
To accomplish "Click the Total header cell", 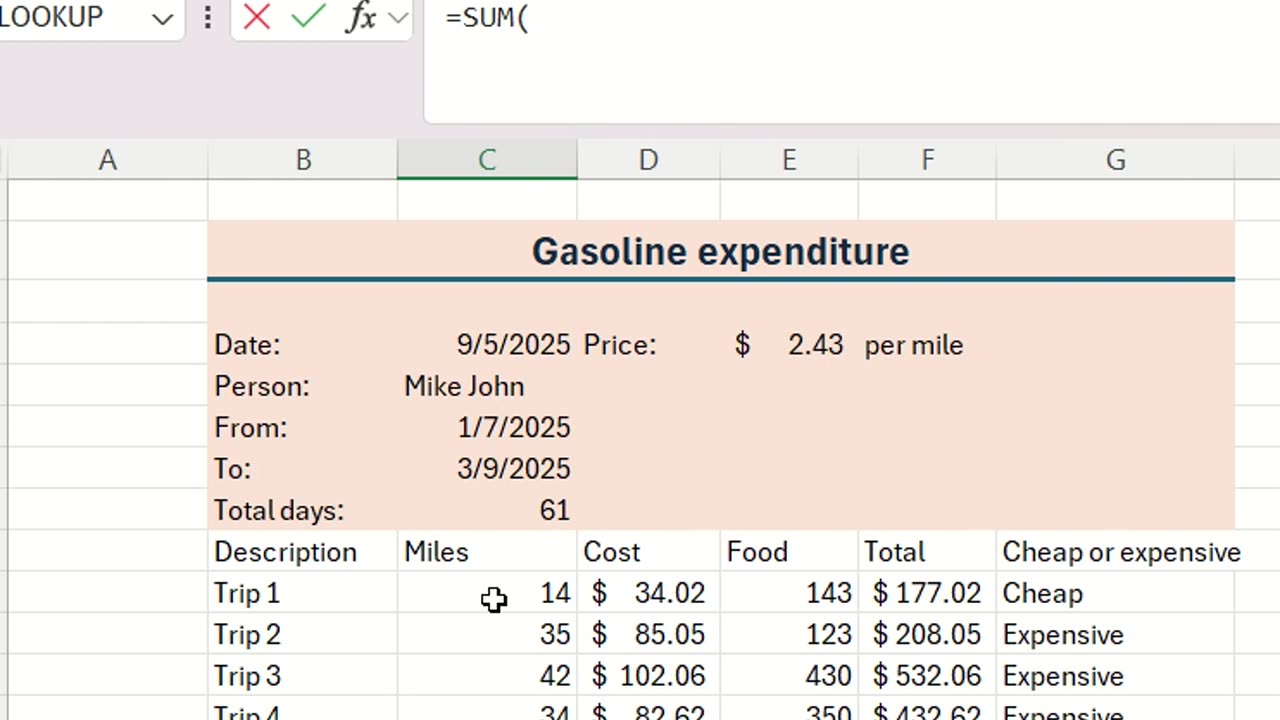I will click(x=927, y=552).
